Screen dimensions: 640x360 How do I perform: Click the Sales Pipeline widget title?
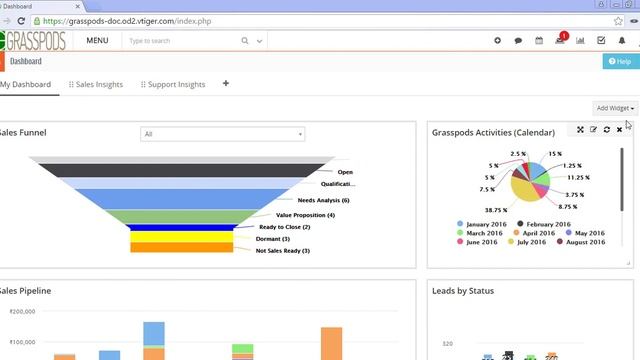[25, 291]
